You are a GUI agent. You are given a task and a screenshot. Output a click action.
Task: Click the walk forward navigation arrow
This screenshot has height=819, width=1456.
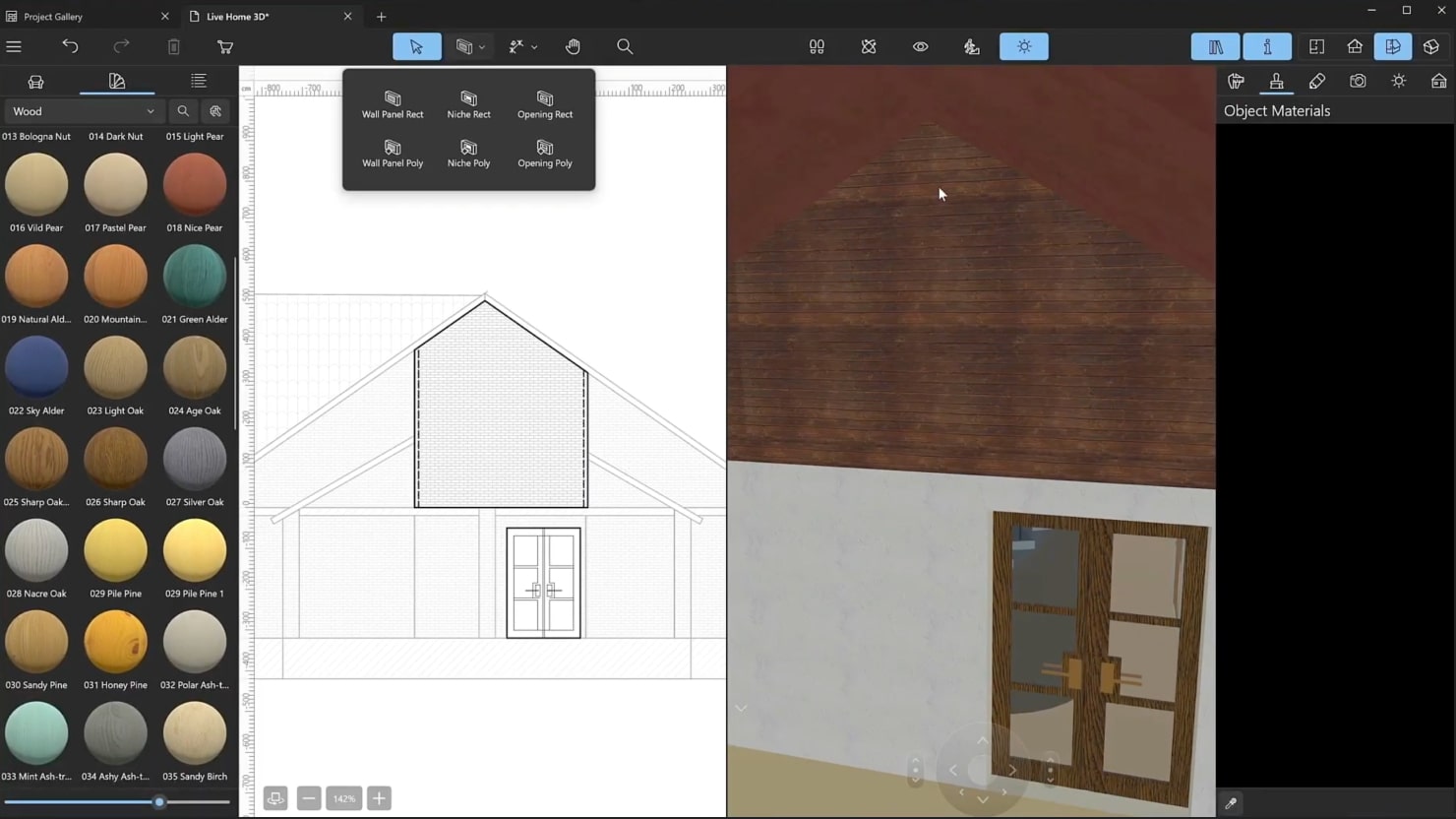tap(982, 740)
